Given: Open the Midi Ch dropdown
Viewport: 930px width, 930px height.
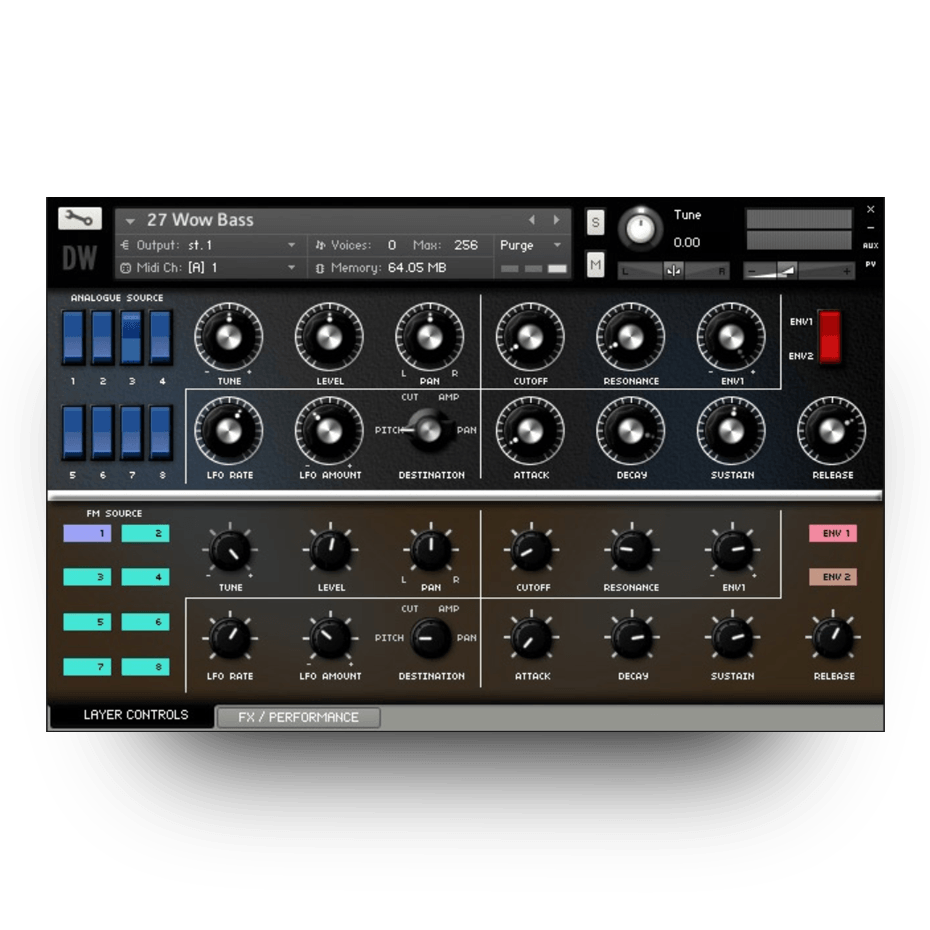Looking at the screenshot, I should (292, 268).
